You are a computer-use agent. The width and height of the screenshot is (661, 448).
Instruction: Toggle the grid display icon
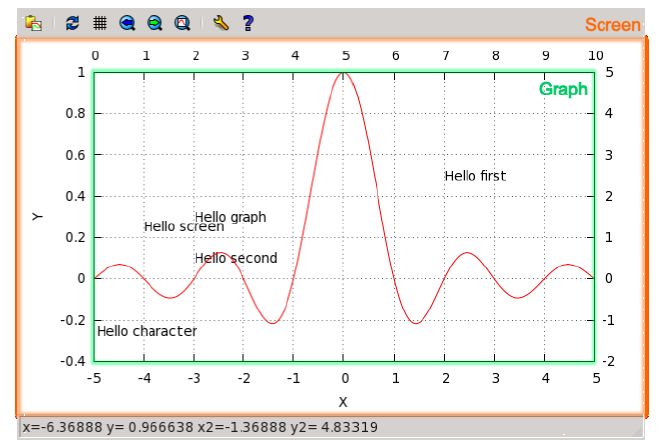[x=100, y=21]
